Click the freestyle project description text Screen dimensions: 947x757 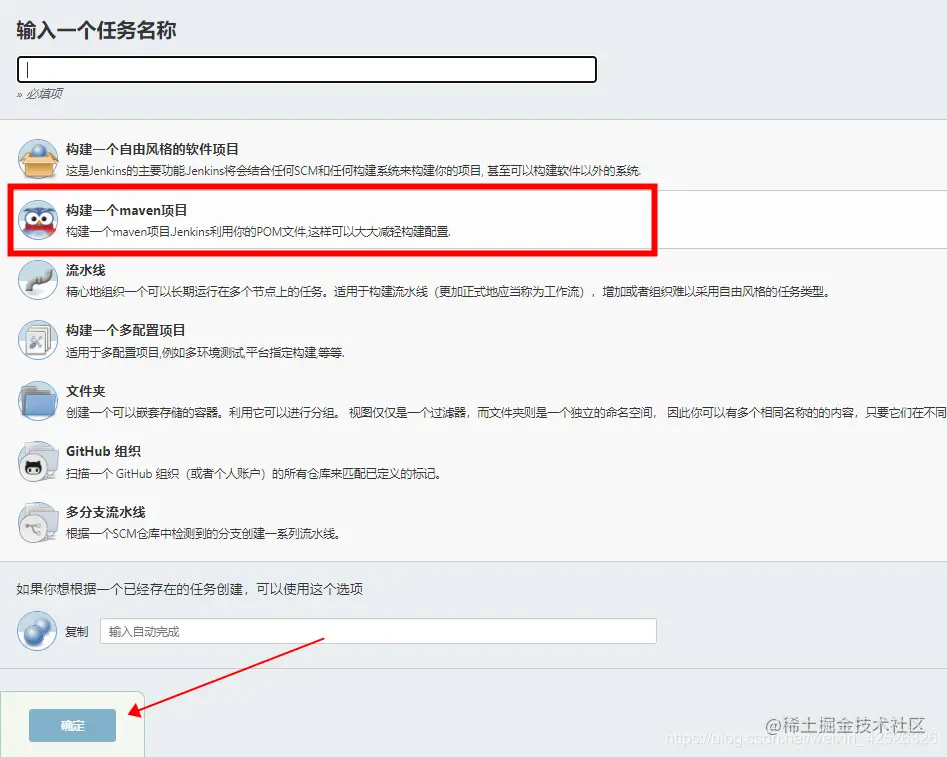353,171
